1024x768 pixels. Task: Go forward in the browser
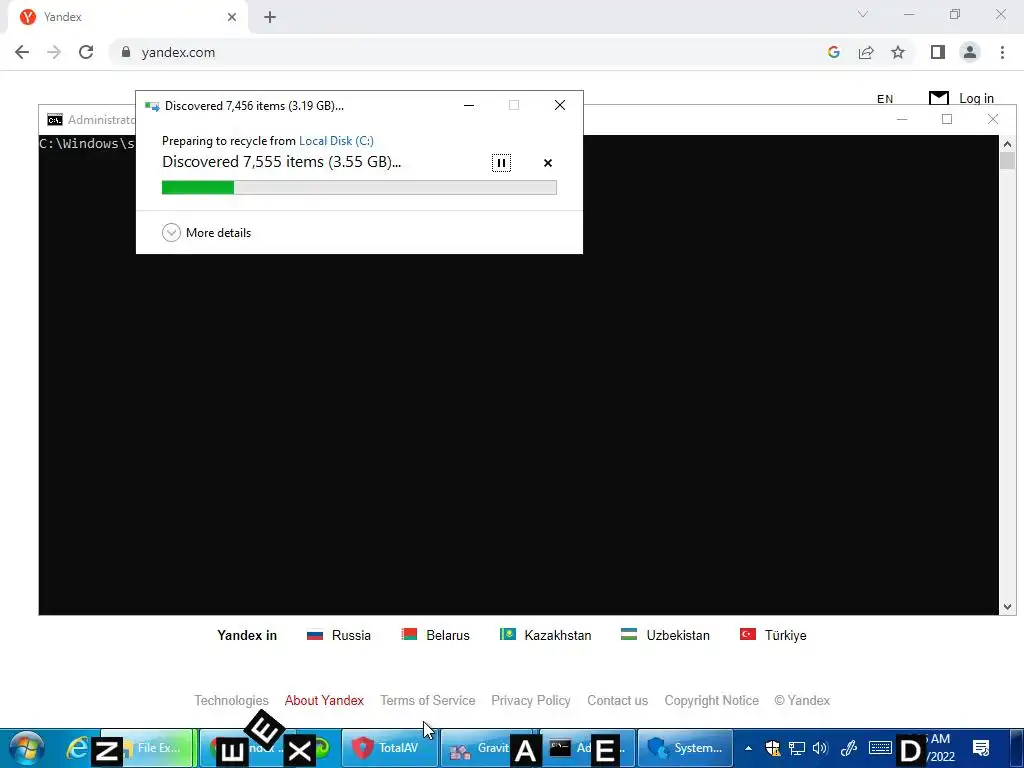click(54, 52)
